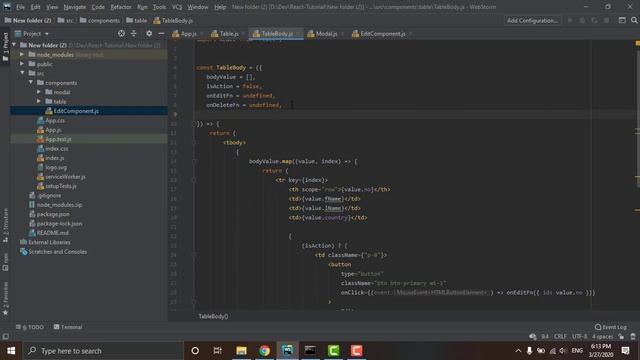Collapse the src folder
This screenshot has height=360, width=640.
pyautogui.click(x=22, y=73)
